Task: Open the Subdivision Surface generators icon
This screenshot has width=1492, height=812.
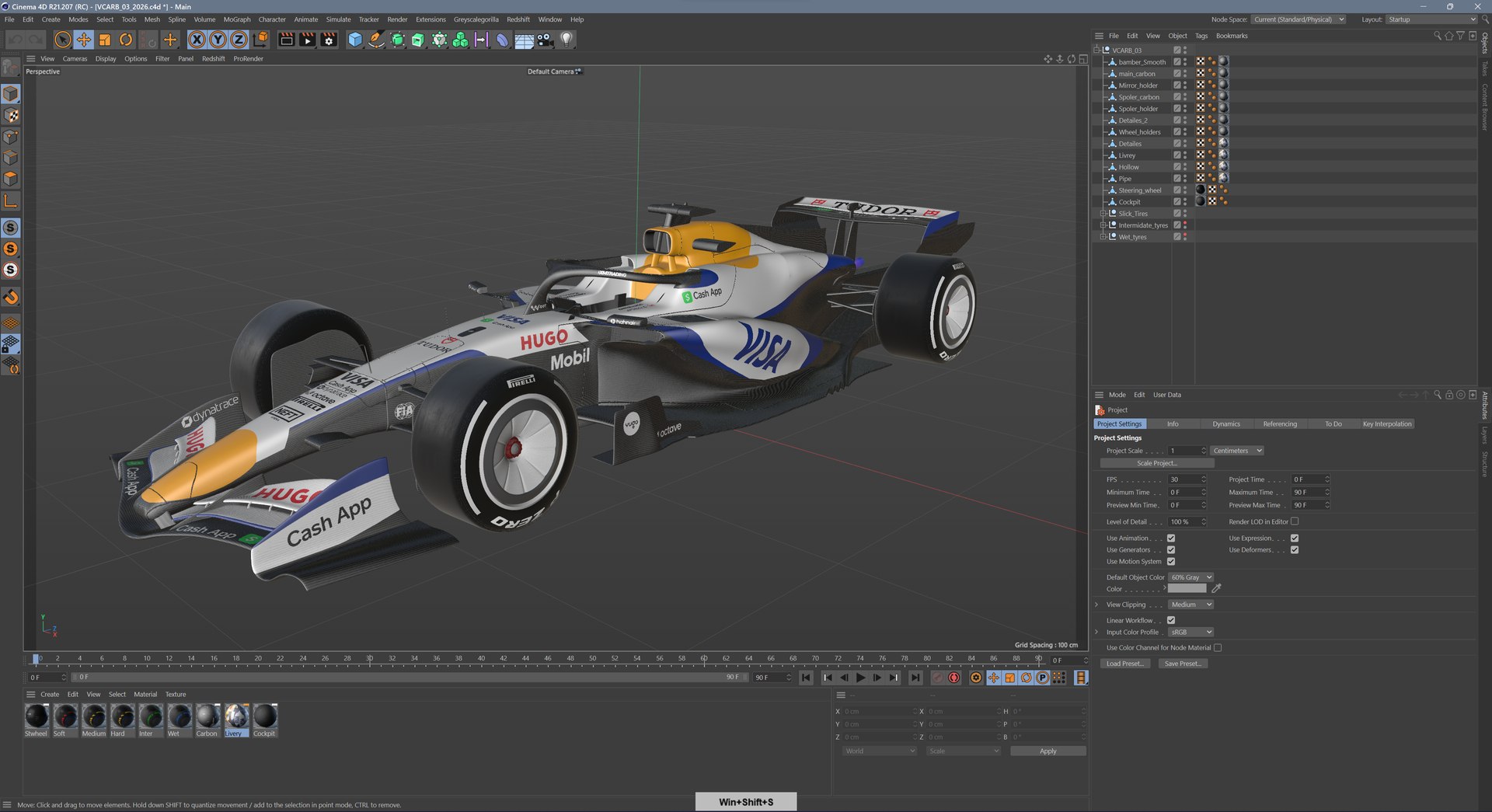Action: click(397, 40)
